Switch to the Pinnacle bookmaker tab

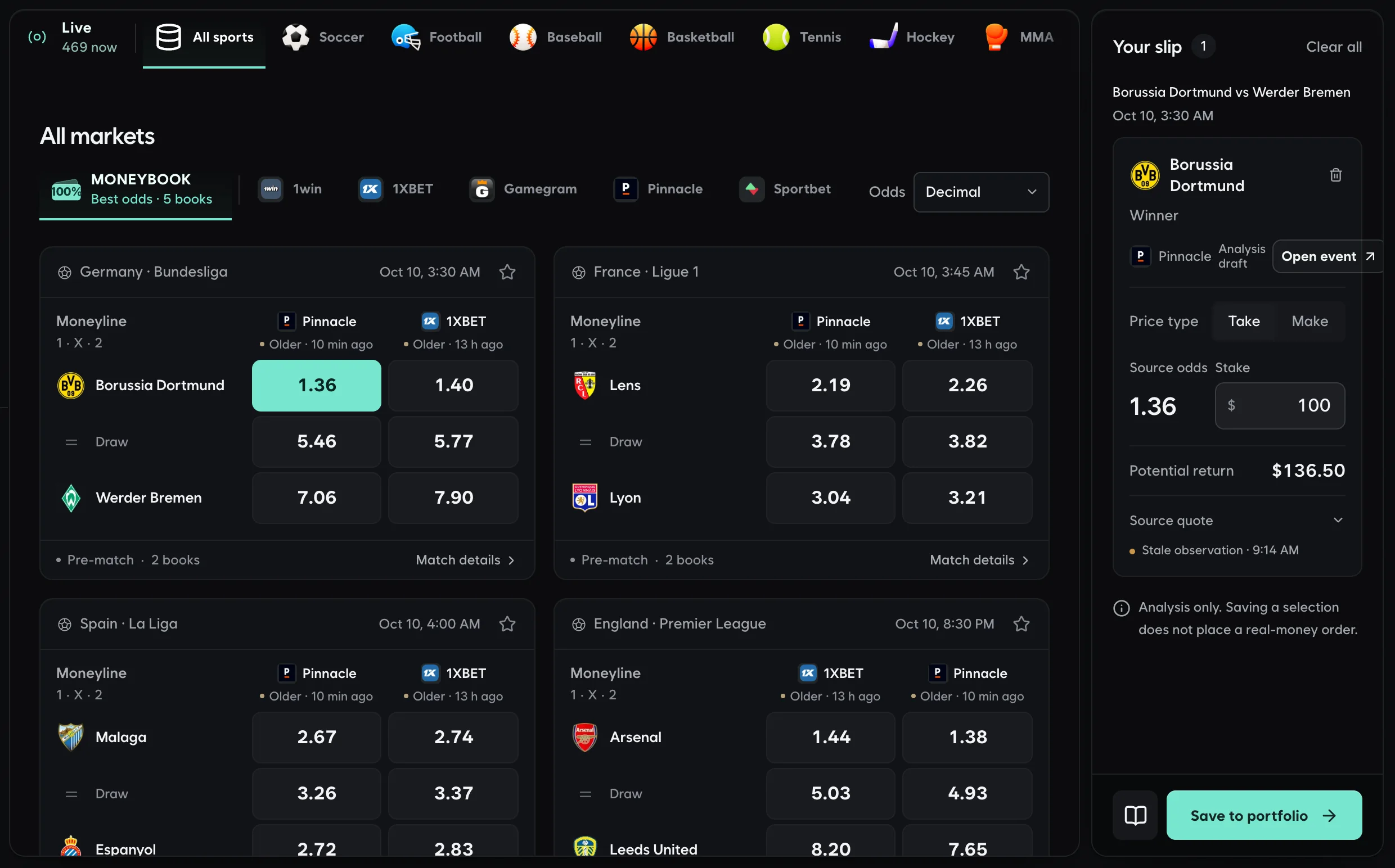click(x=658, y=189)
